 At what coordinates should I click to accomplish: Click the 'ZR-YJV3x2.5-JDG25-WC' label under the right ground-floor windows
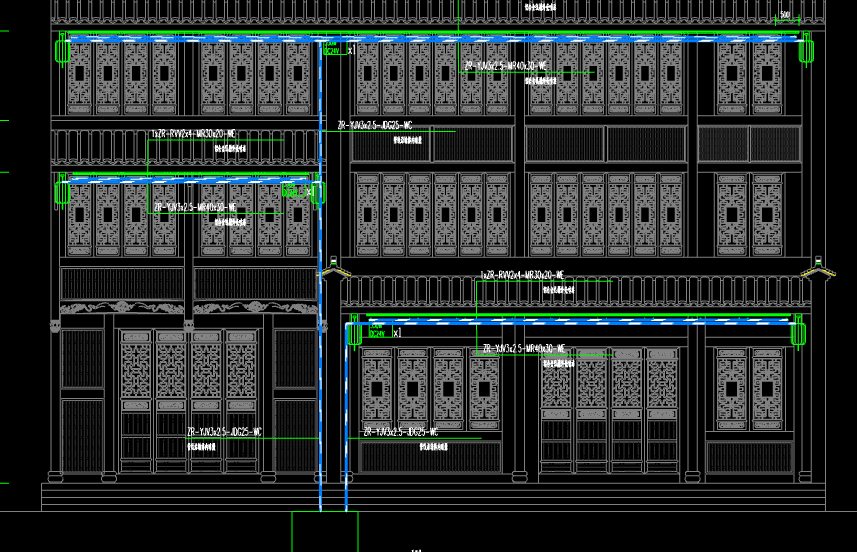(x=401, y=432)
